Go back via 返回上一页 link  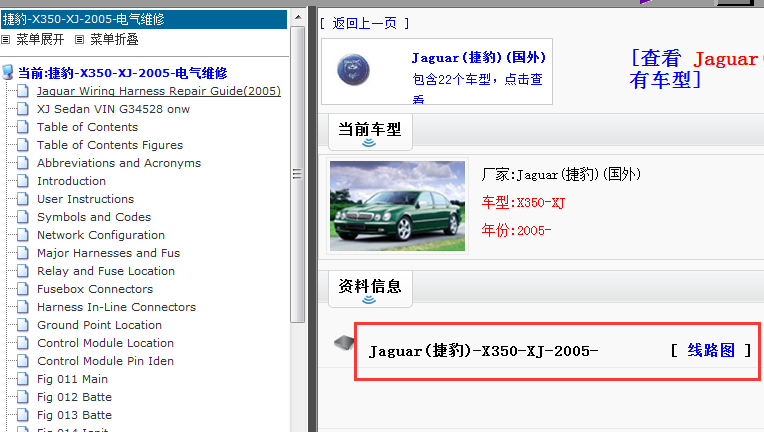pos(364,23)
